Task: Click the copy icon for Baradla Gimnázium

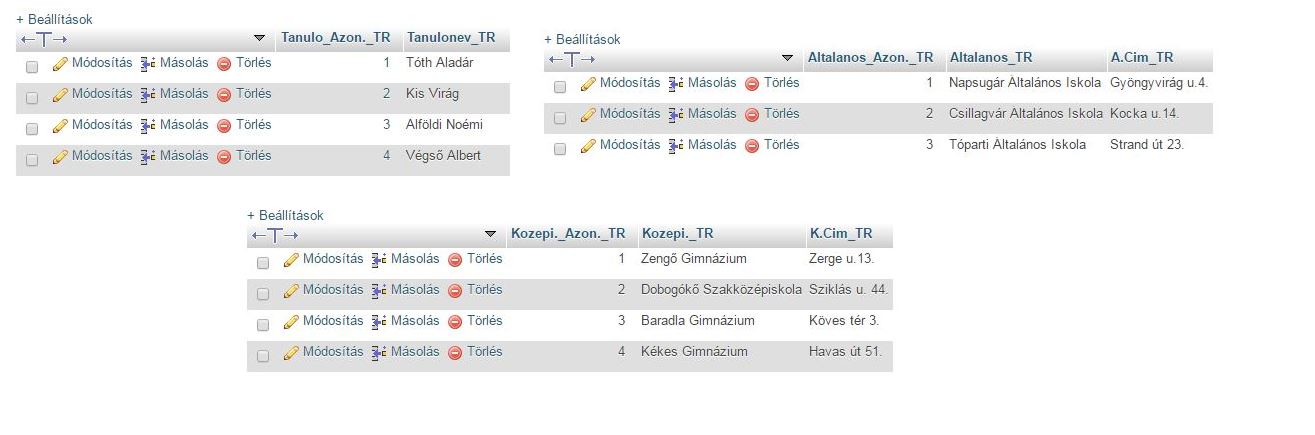Action: point(379,322)
